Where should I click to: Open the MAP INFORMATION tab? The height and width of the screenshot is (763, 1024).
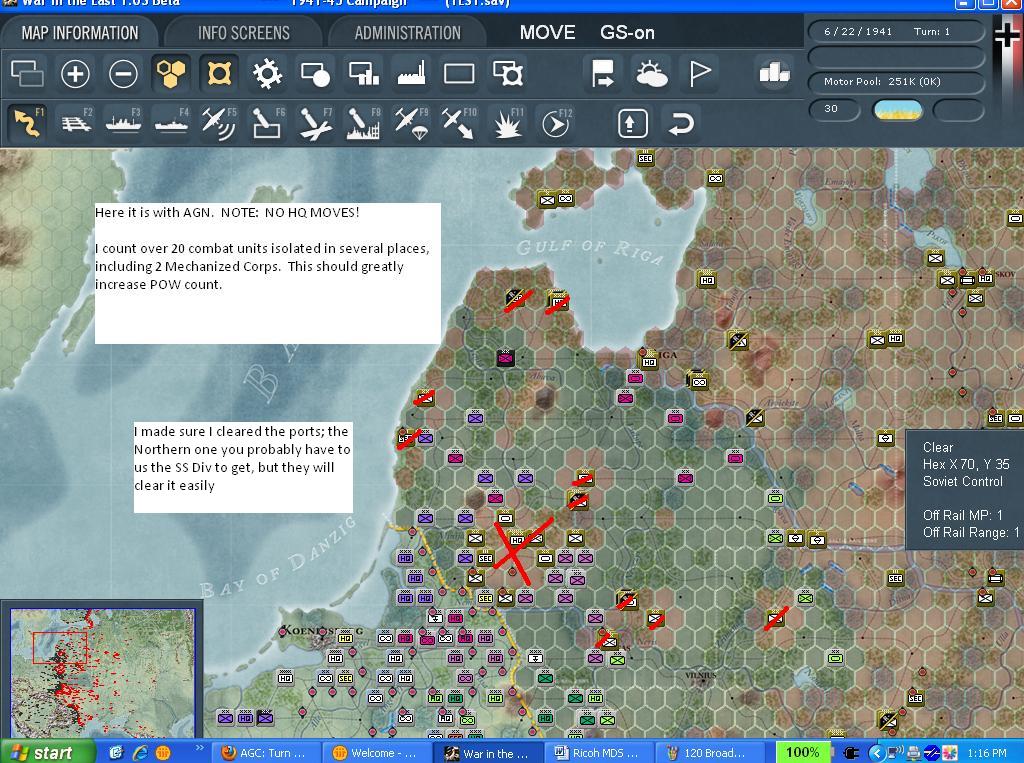click(80, 33)
